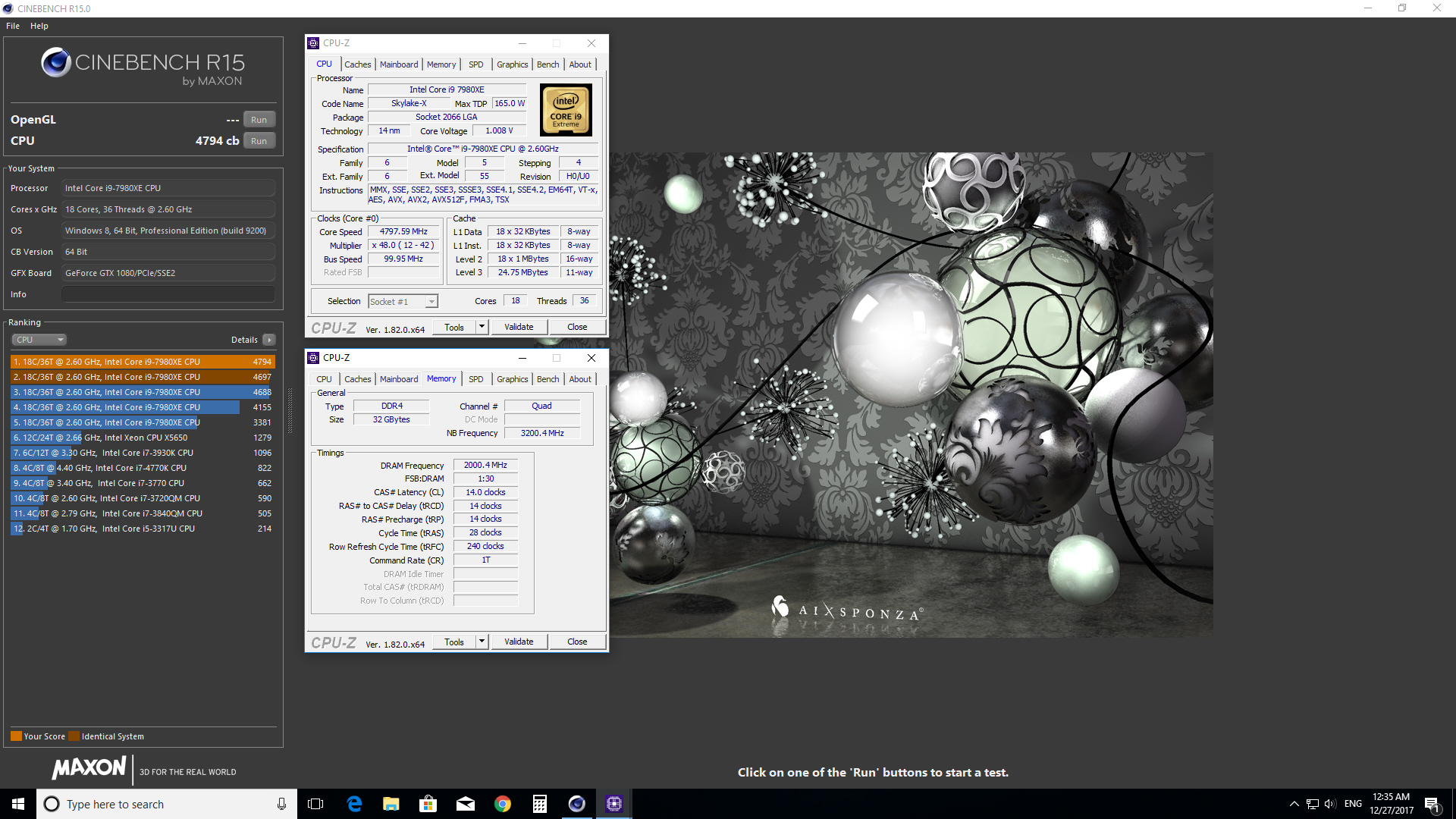Select ranking row 2 with score 4697

(143, 377)
